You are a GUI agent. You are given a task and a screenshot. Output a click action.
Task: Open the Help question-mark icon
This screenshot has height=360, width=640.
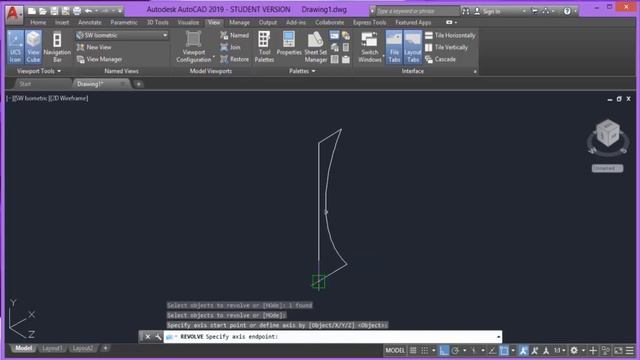click(x=567, y=11)
